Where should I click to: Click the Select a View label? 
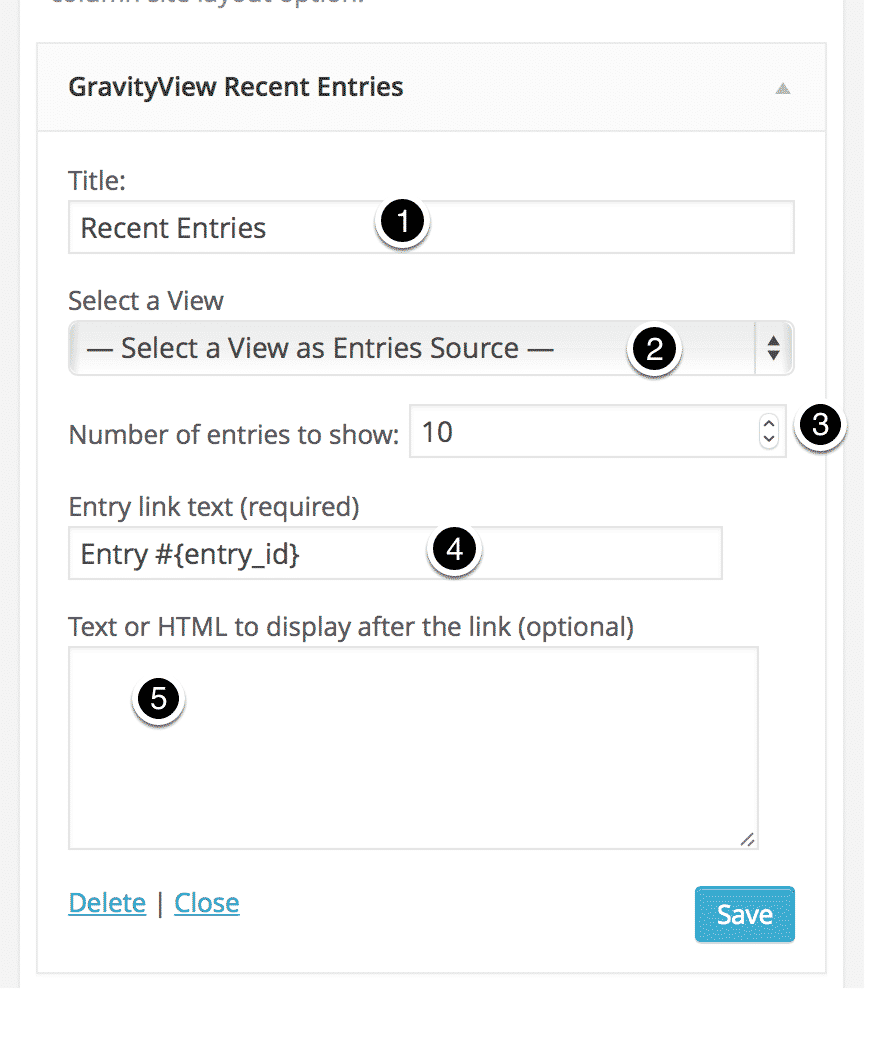146,301
